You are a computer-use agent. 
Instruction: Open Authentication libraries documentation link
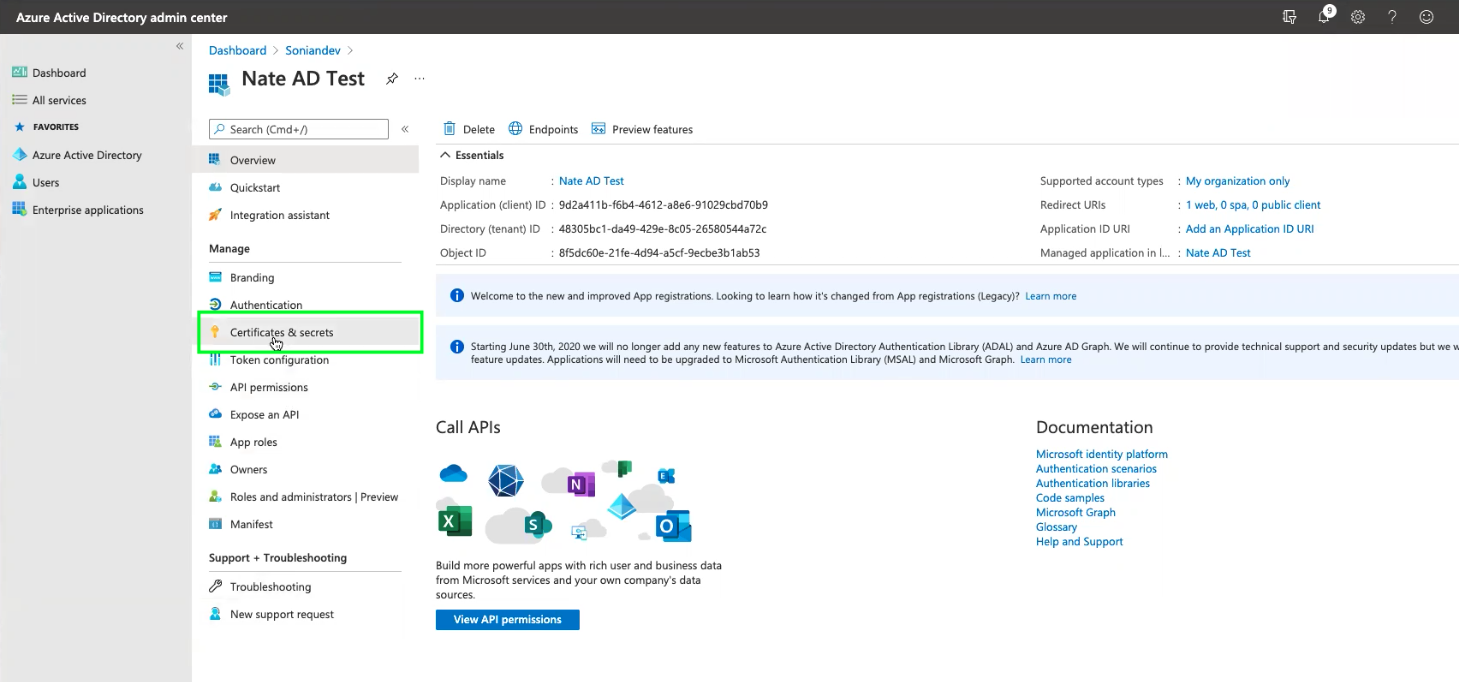(1093, 483)
